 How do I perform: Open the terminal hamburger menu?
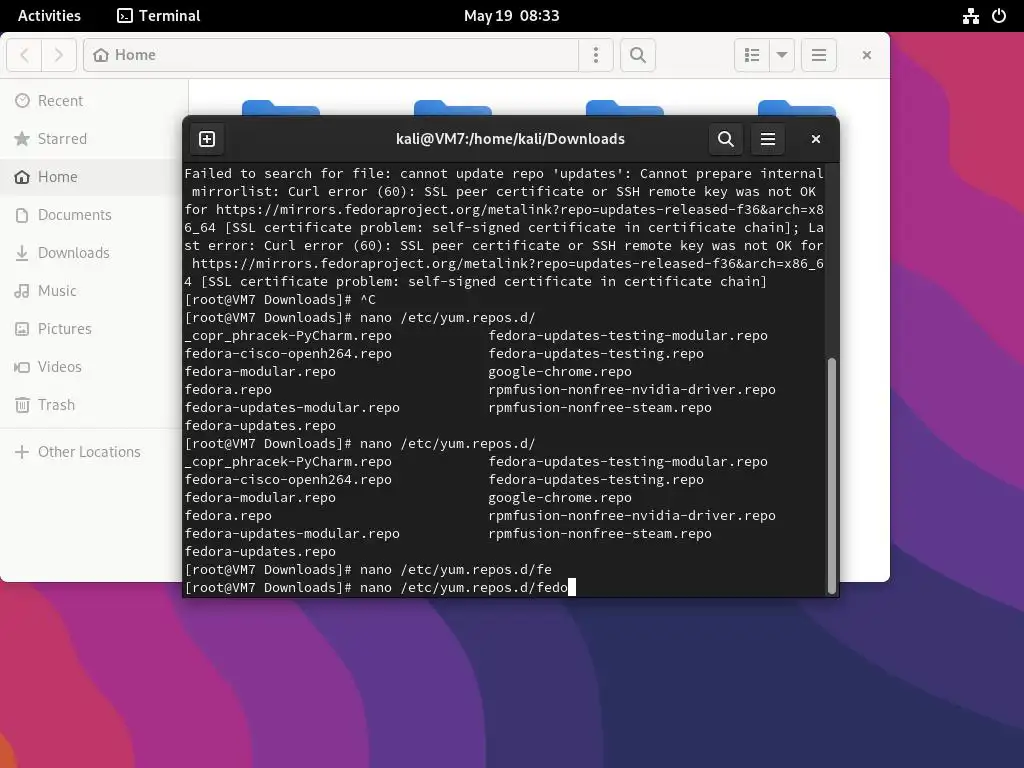(768, 139)
